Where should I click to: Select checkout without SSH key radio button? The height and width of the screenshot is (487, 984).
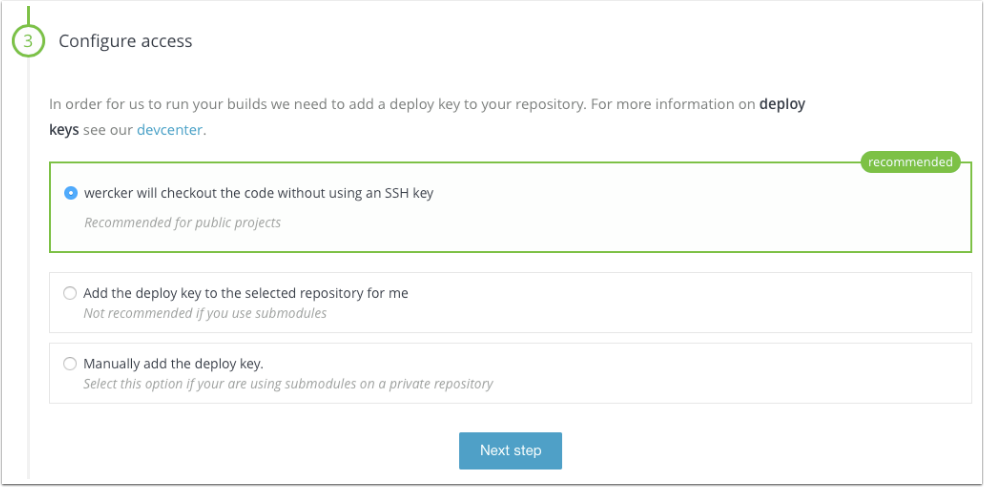point(71,193)
